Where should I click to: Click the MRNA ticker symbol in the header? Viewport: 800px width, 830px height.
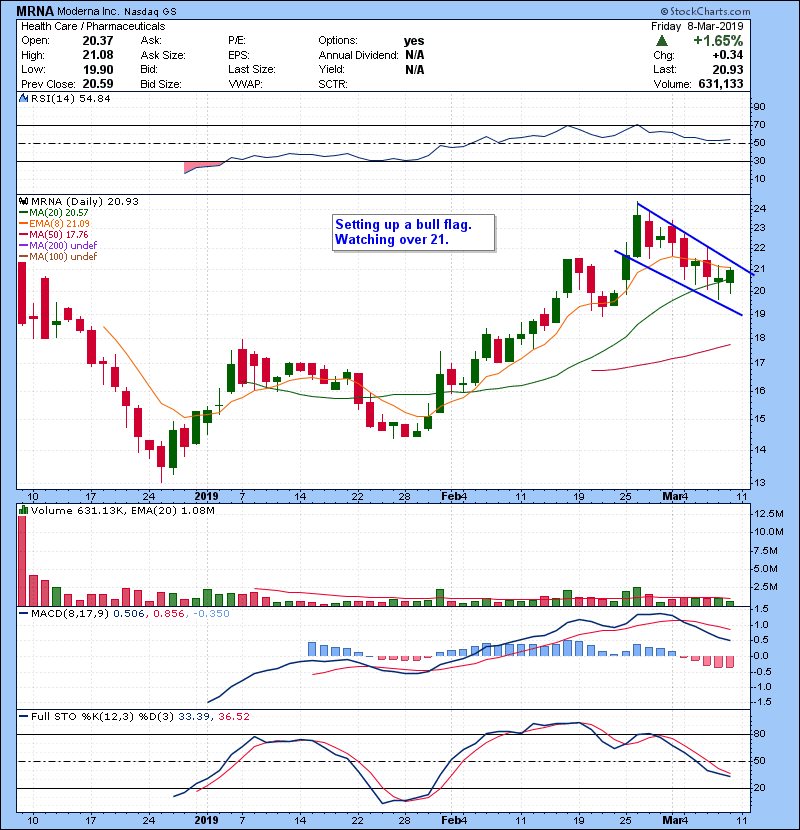35,11
